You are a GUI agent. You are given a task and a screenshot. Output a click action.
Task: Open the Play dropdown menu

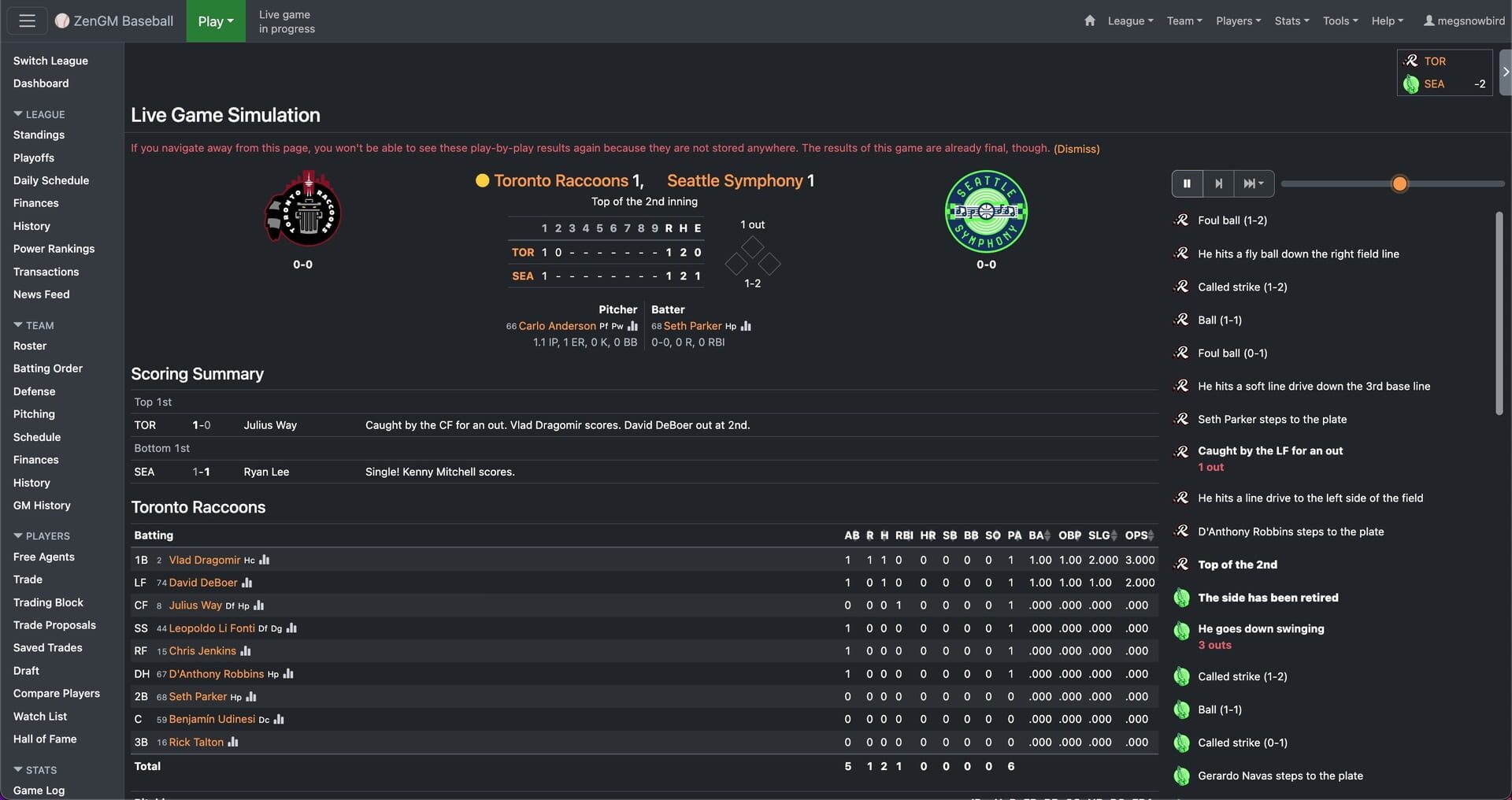click(215, 21)
